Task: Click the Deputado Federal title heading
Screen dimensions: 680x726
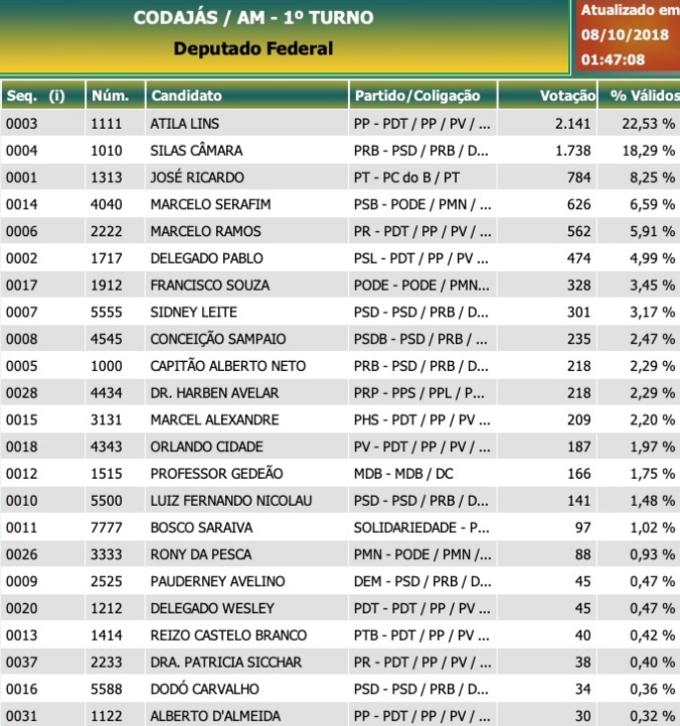Action: click(x=253, y=48)
